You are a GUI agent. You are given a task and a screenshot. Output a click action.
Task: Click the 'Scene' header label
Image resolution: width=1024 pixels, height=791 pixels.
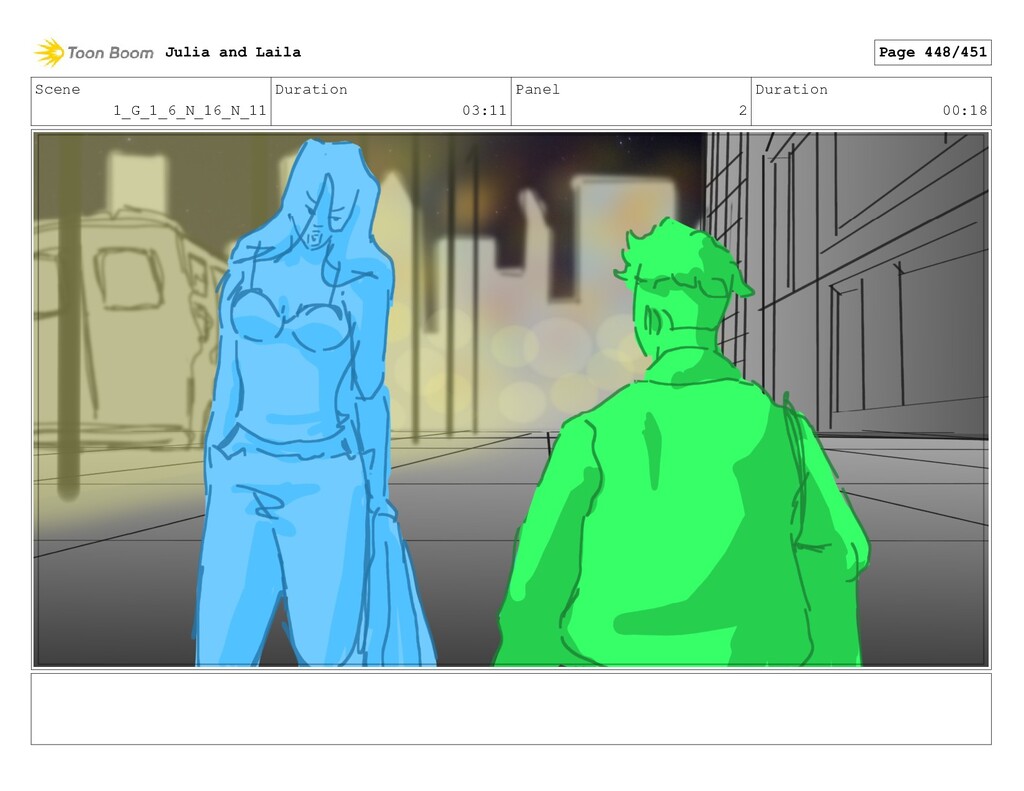57,89
